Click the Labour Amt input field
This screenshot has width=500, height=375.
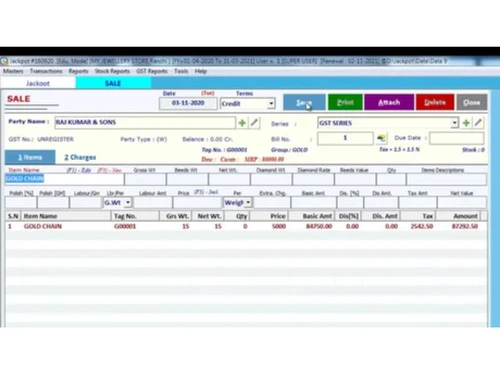153,202
